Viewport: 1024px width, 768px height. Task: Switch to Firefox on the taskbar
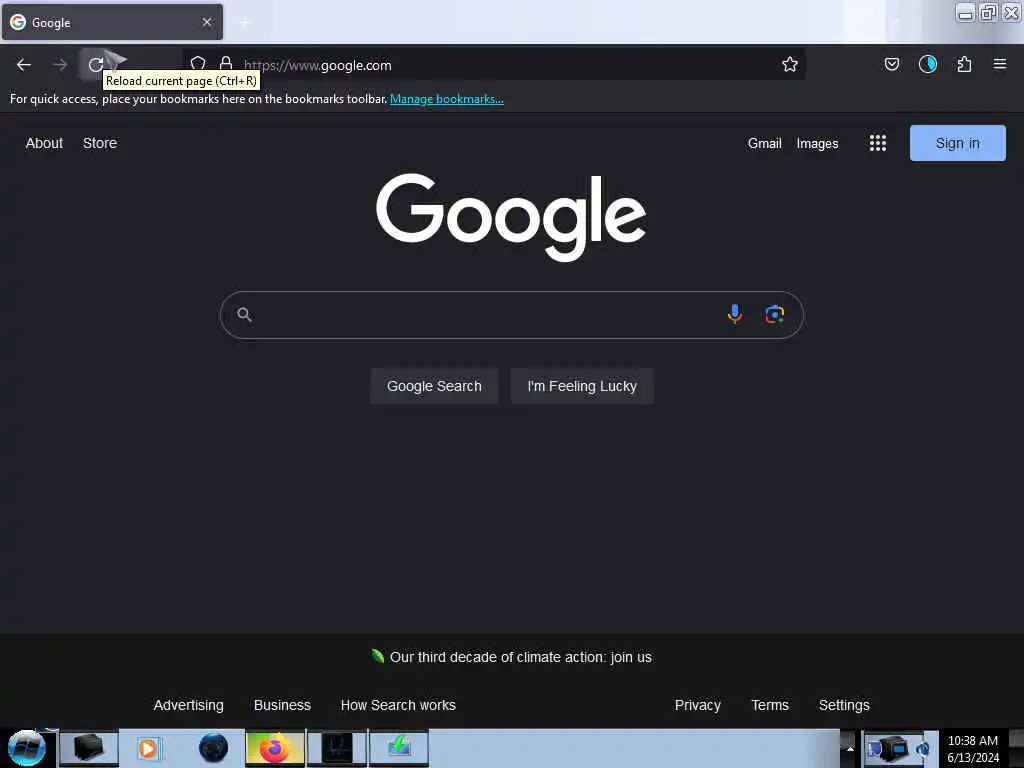(275, 748)
